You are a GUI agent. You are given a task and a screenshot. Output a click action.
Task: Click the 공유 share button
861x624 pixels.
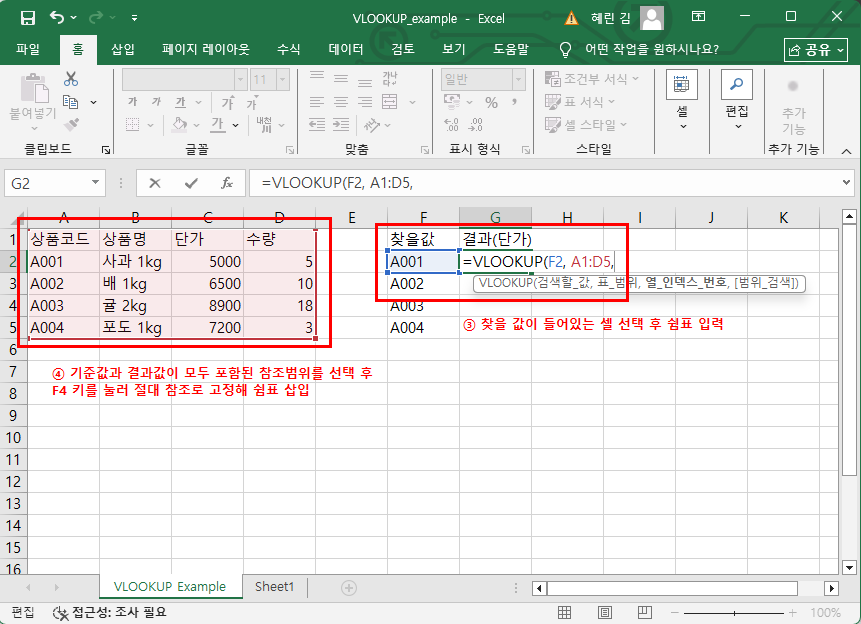[x=815, y=49]
